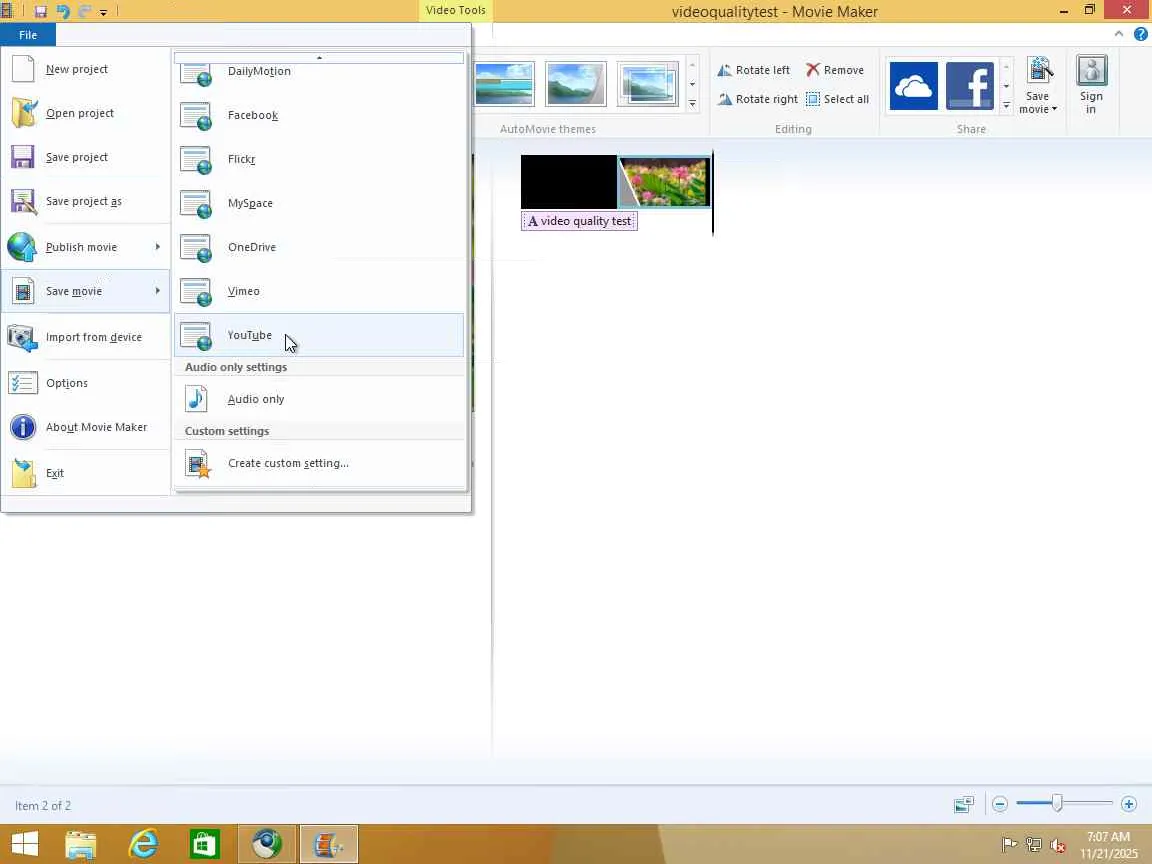Open Internet Explorer from taskbar

coord(143,845)
